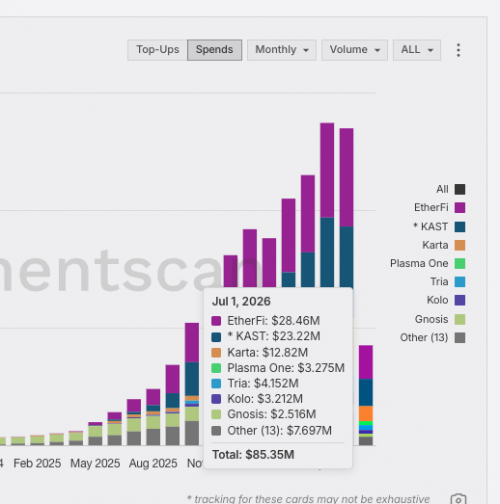The image size is (500, 504).
Task: Hide Plasma One series via legend
Action: [x=460, y=263]
